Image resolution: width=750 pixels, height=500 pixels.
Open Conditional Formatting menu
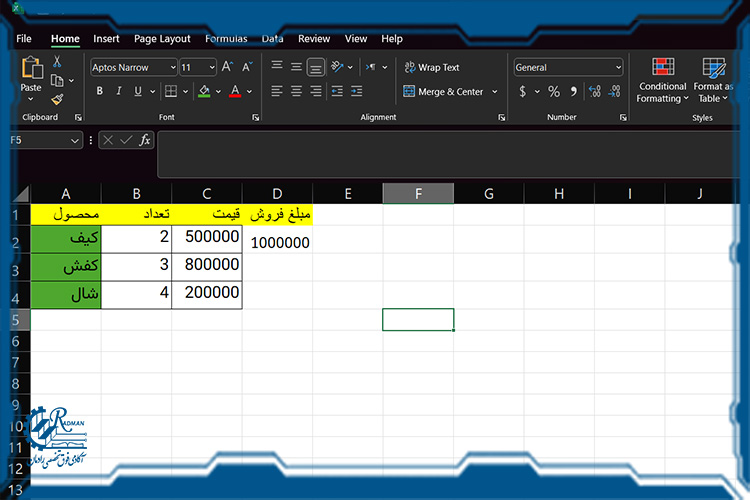coord(663,79)
